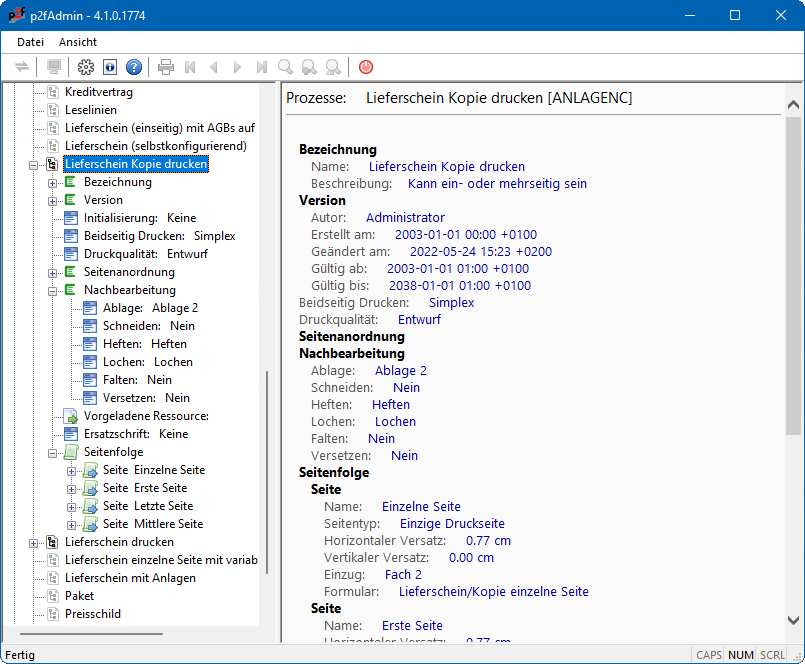Click the right pane scroll down arrow
This screenshot has width=805, height=664.
(x=794, y=621)
